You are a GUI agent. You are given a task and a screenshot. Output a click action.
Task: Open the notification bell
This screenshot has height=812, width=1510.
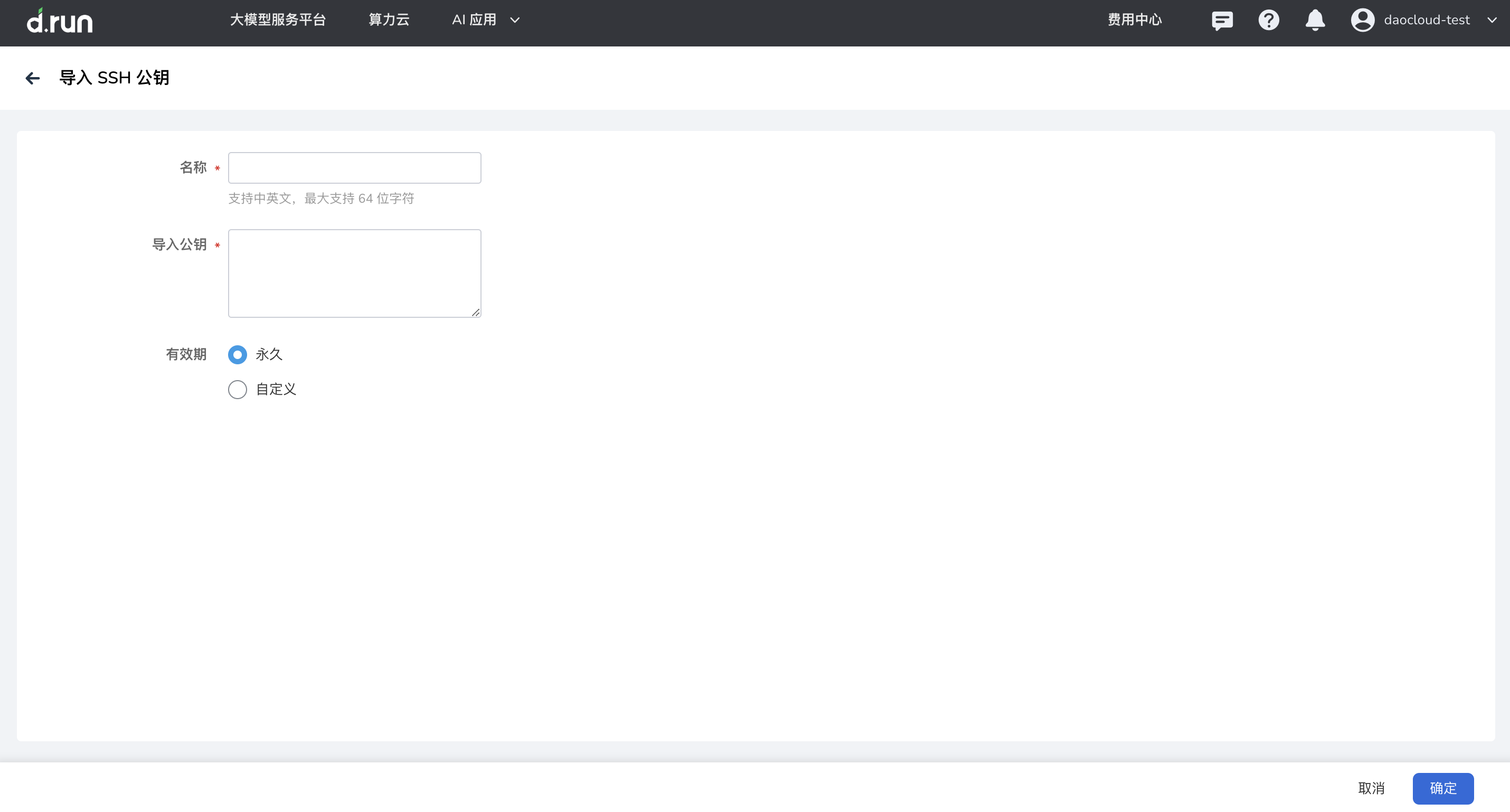[1315, 20]
